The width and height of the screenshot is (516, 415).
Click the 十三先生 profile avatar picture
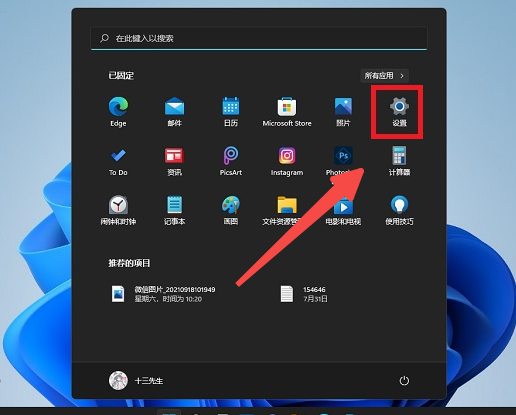click(x=118, y=380)
